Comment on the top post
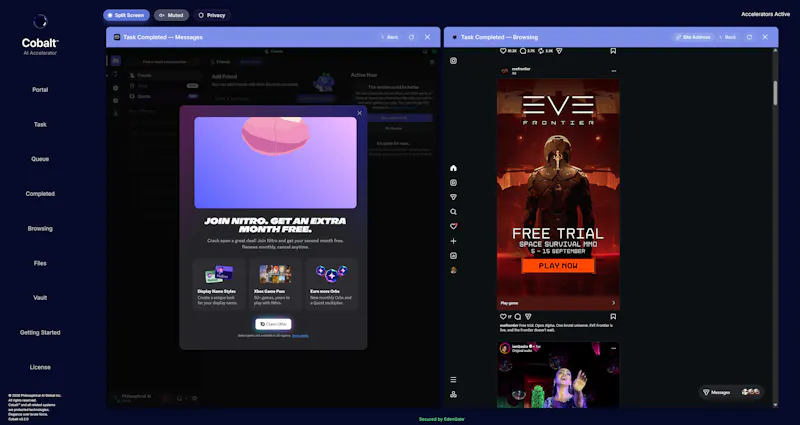This screenshot has width=800, height=425. (522, 51)
